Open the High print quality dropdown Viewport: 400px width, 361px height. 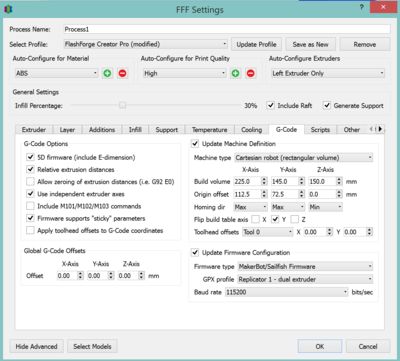[185, 73]
